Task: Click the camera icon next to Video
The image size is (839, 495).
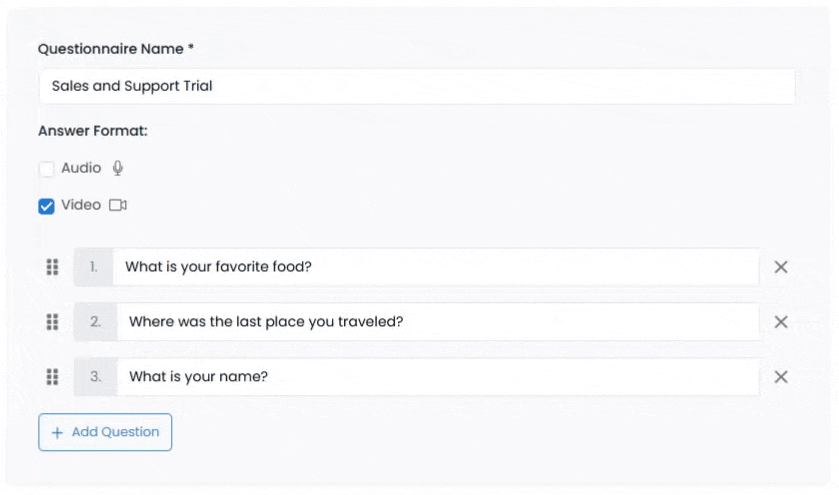Action: (x=118, y=205)
